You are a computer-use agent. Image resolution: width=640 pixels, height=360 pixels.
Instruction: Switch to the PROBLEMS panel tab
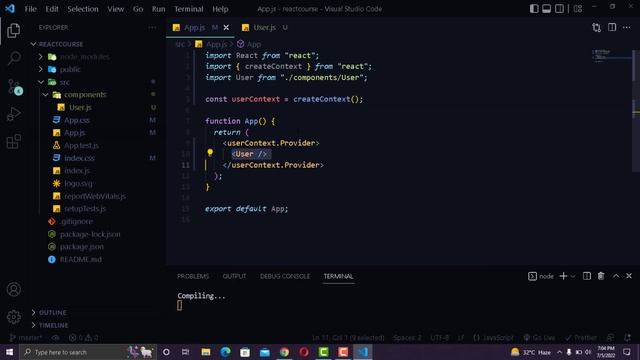[x=193, y=276]
